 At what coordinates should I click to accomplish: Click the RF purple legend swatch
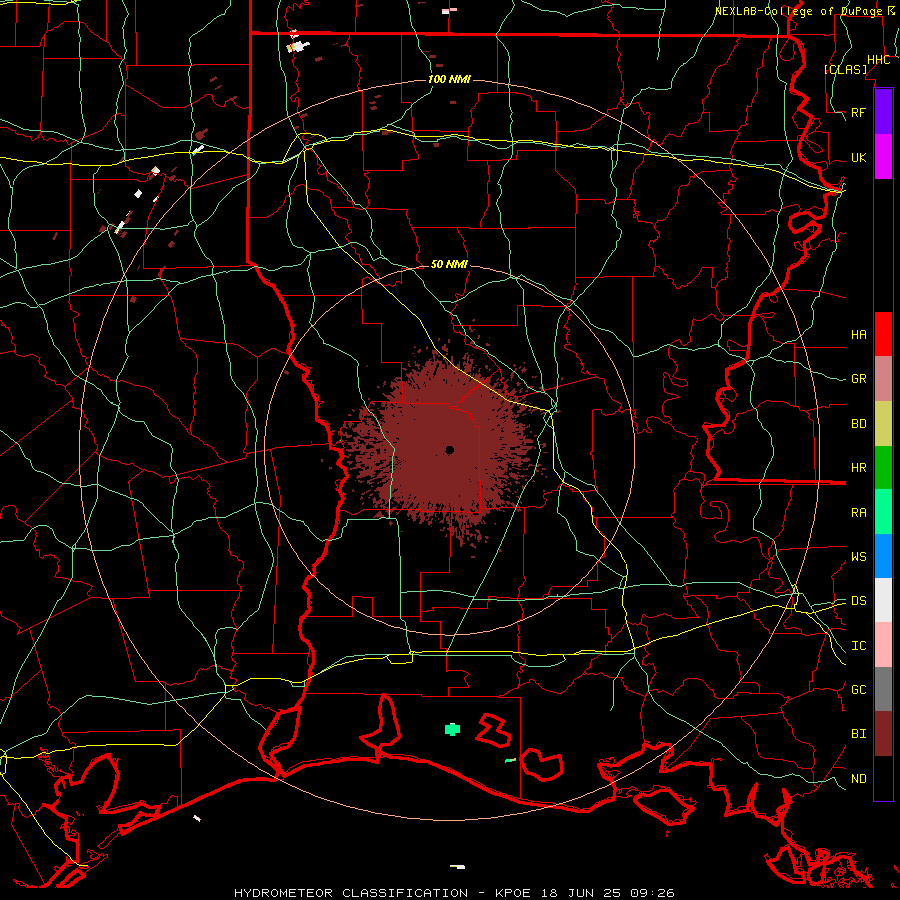click(x=883, y=111)
